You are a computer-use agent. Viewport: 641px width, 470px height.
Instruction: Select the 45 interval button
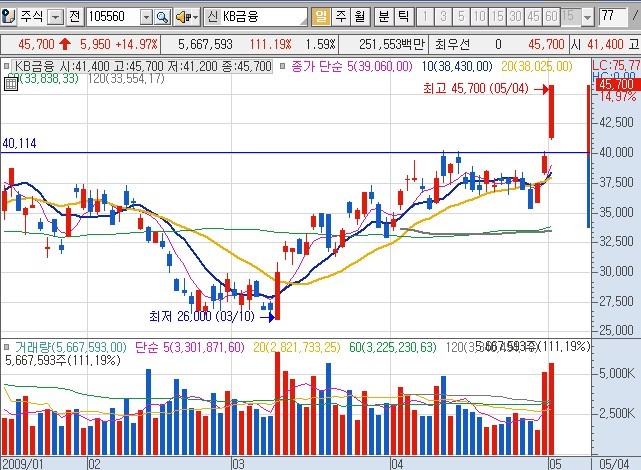click(x=533, y=17)
